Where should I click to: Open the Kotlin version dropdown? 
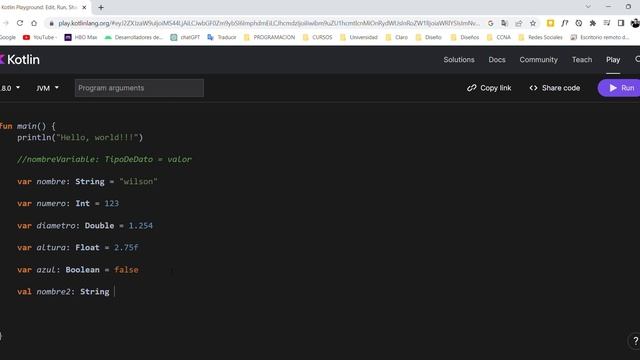click(x=10, y=88)
